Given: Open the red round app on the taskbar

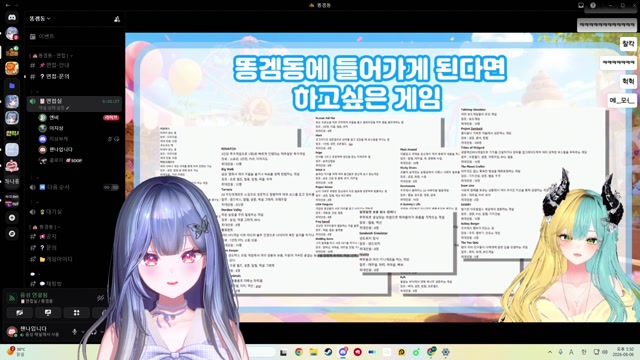Looking at the screenshot, I should click(x=358, y=352).
